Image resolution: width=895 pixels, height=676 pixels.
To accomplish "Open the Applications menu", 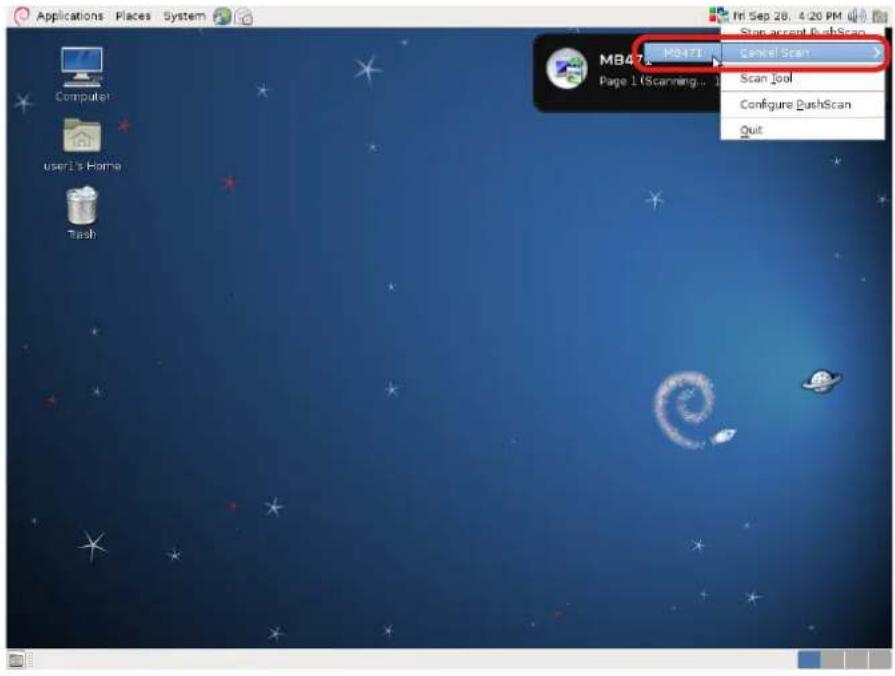I will (x=70, y=16).
